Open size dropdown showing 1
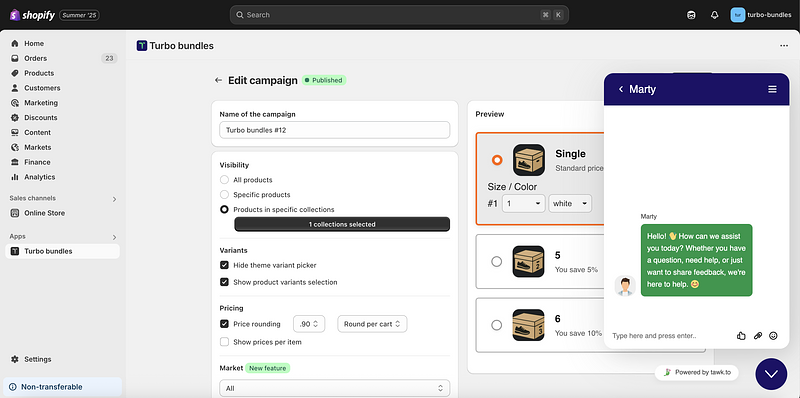This screenshot has height=398, width=800. point(523,204)
